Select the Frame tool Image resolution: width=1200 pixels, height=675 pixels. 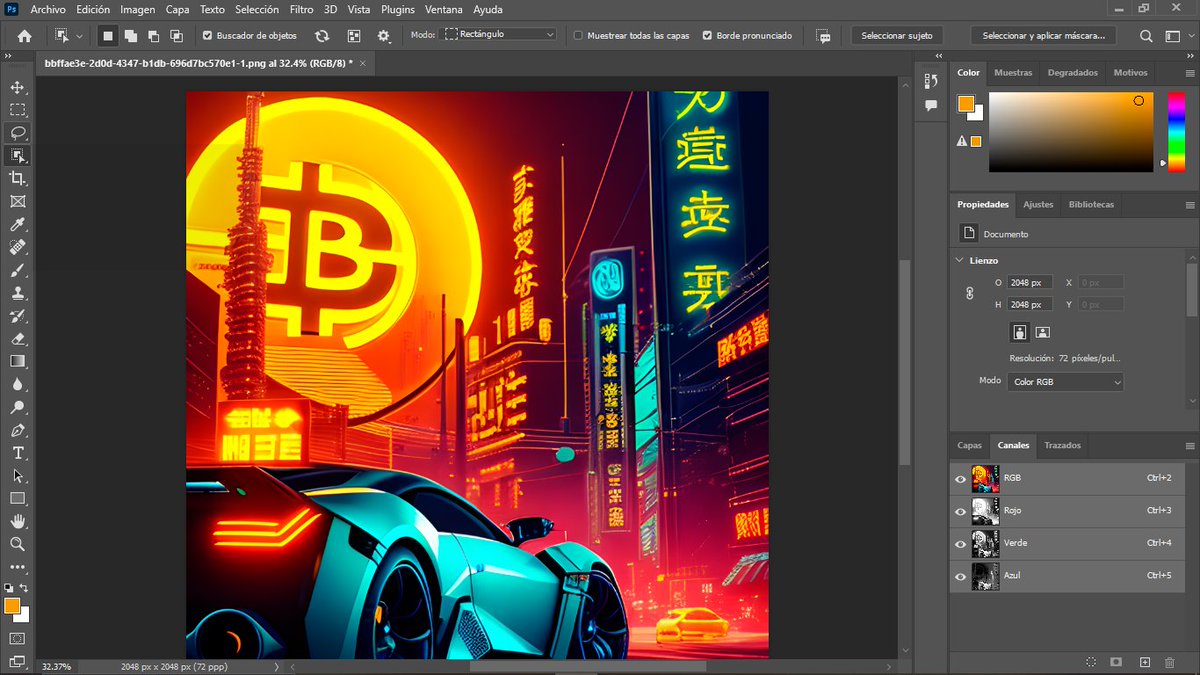pyautogui.click(x=18, y=201)
